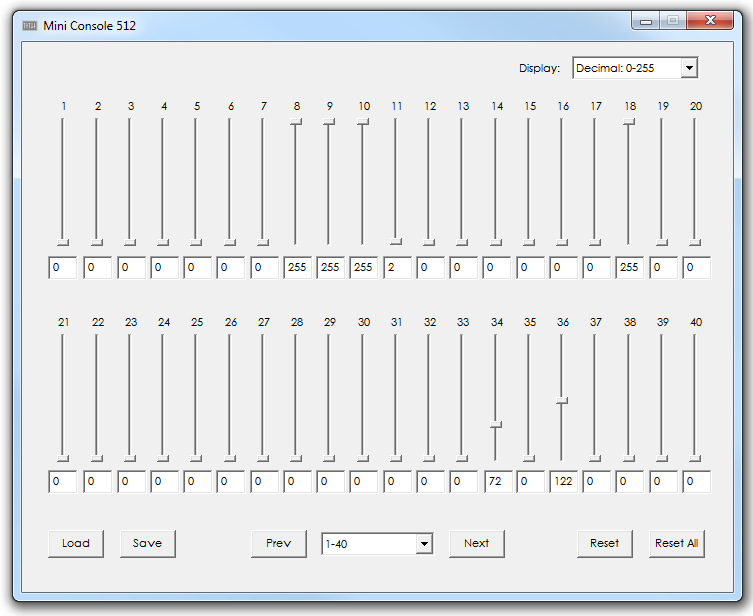Select channel 10 value field showing 255

coord(364,268)
